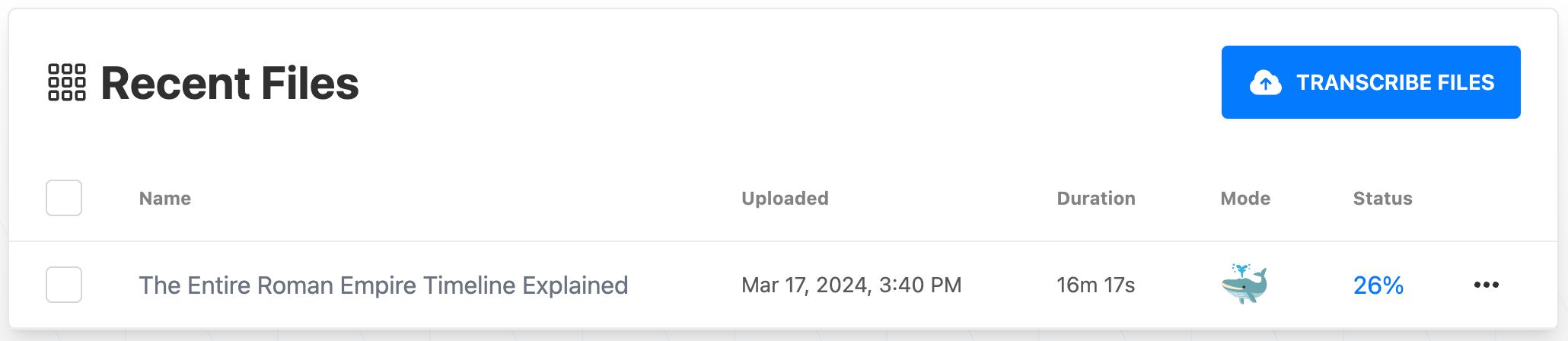This screenshot has height=341, width=1568.
Task: Click the Status column header
Action: (x=1382, y=199)
